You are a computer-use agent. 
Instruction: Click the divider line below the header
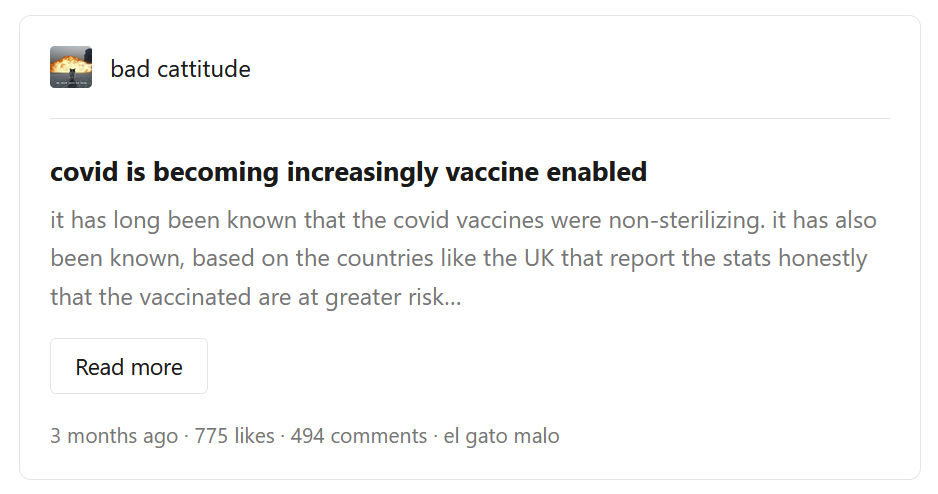[x=470, y=118]
